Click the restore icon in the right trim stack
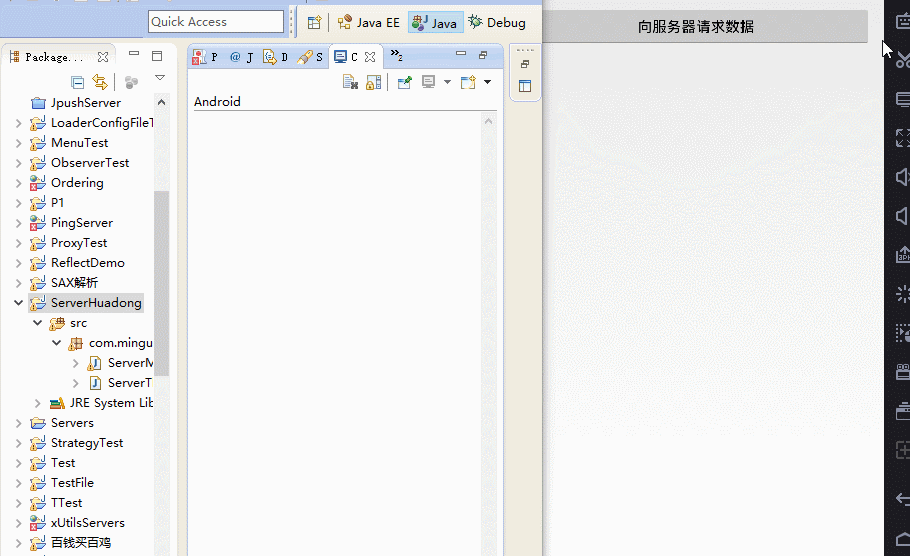This screenshot has height=556, width=910. tap(525, 64)
